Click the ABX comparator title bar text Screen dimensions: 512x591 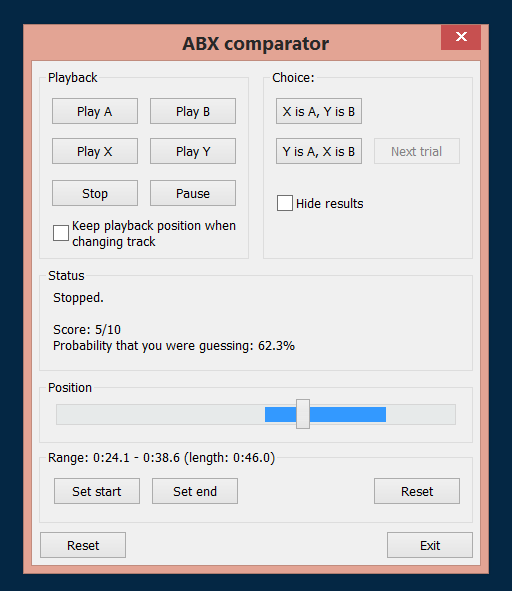[x=256, y=44]
